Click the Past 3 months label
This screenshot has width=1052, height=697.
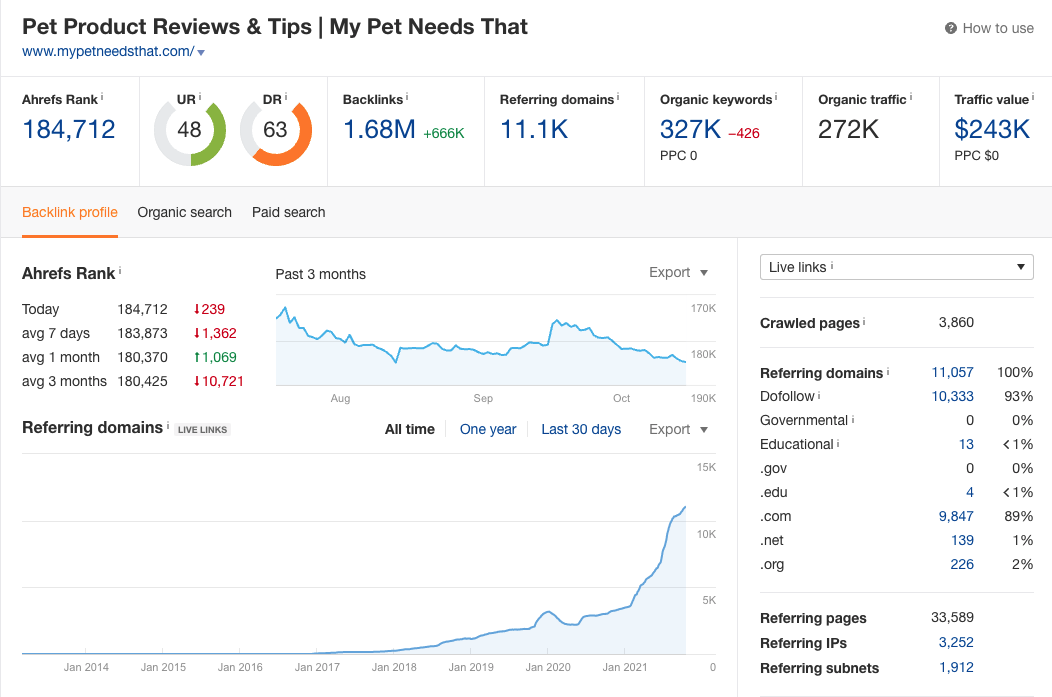coord(321,274)
